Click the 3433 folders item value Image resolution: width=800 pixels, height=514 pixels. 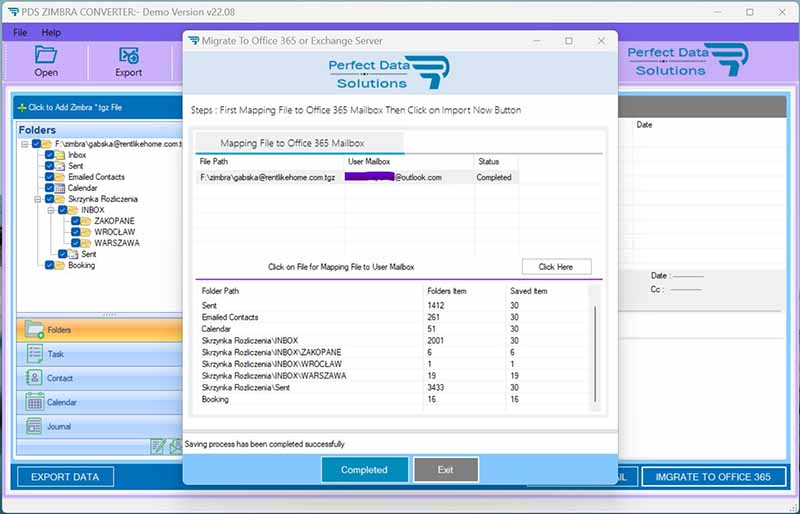[435, 387]
